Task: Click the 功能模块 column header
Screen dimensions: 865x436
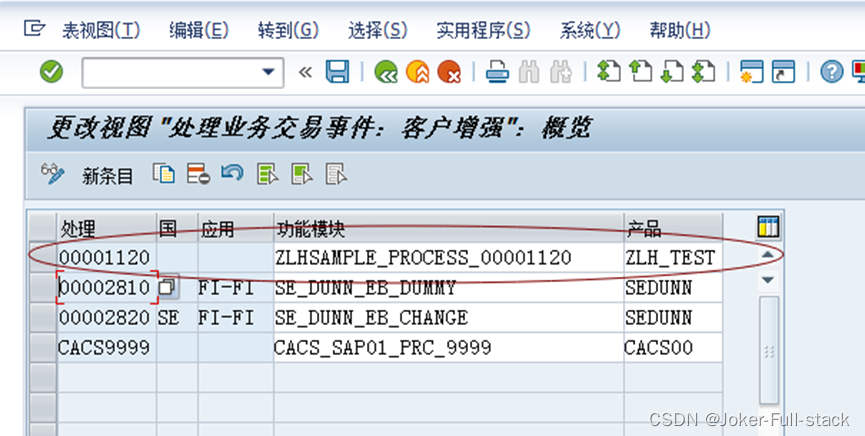Action: tap(448, 228)
